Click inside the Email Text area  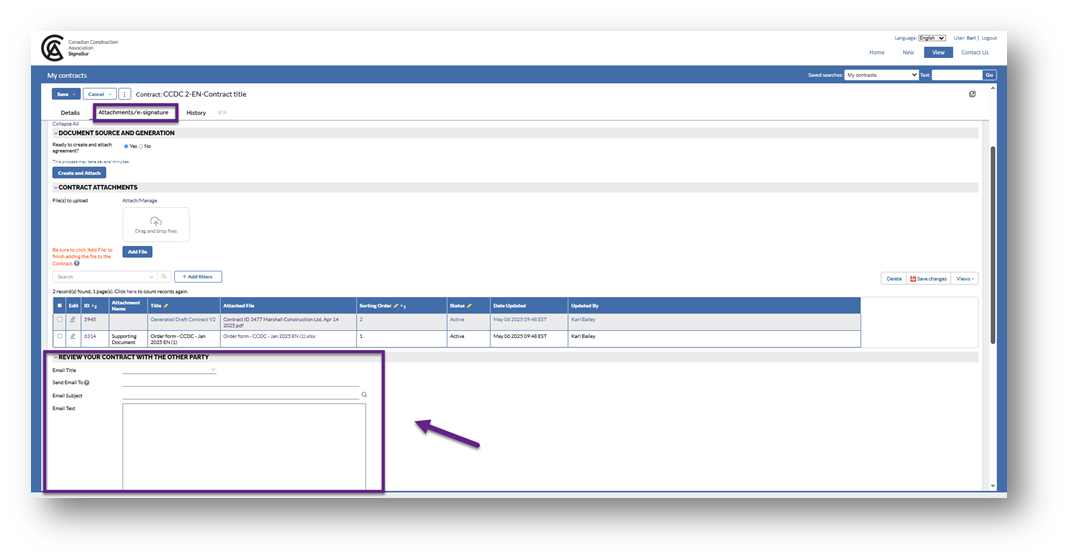tap(244, 445)
